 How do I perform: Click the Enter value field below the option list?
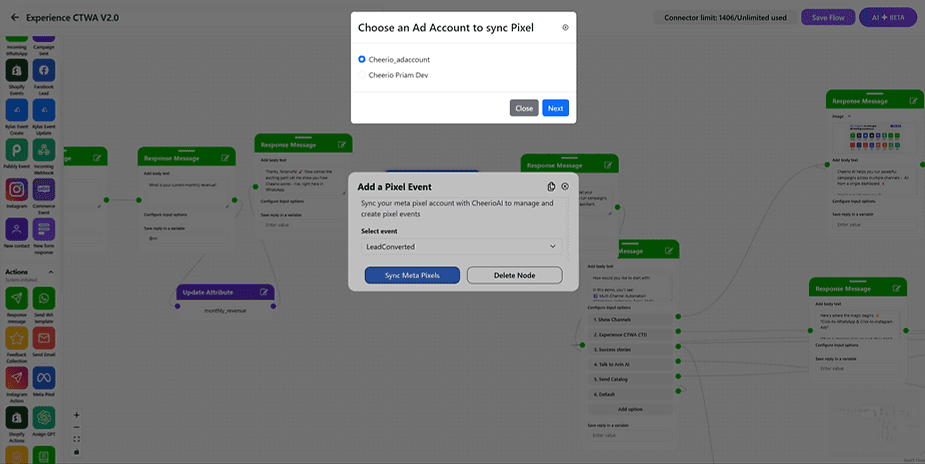(x=630, y=435)
